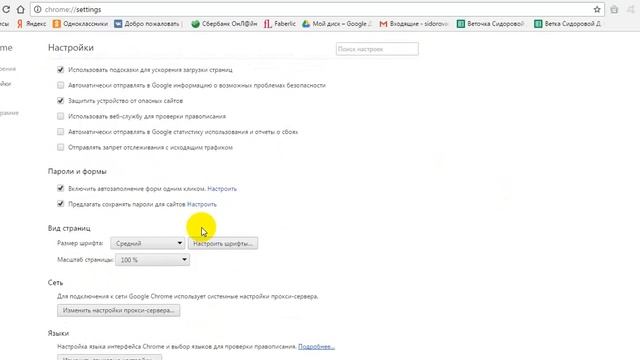Go to the home page icon
The width and height of the screenshot is (640, 360).
(x=20, y=9)
